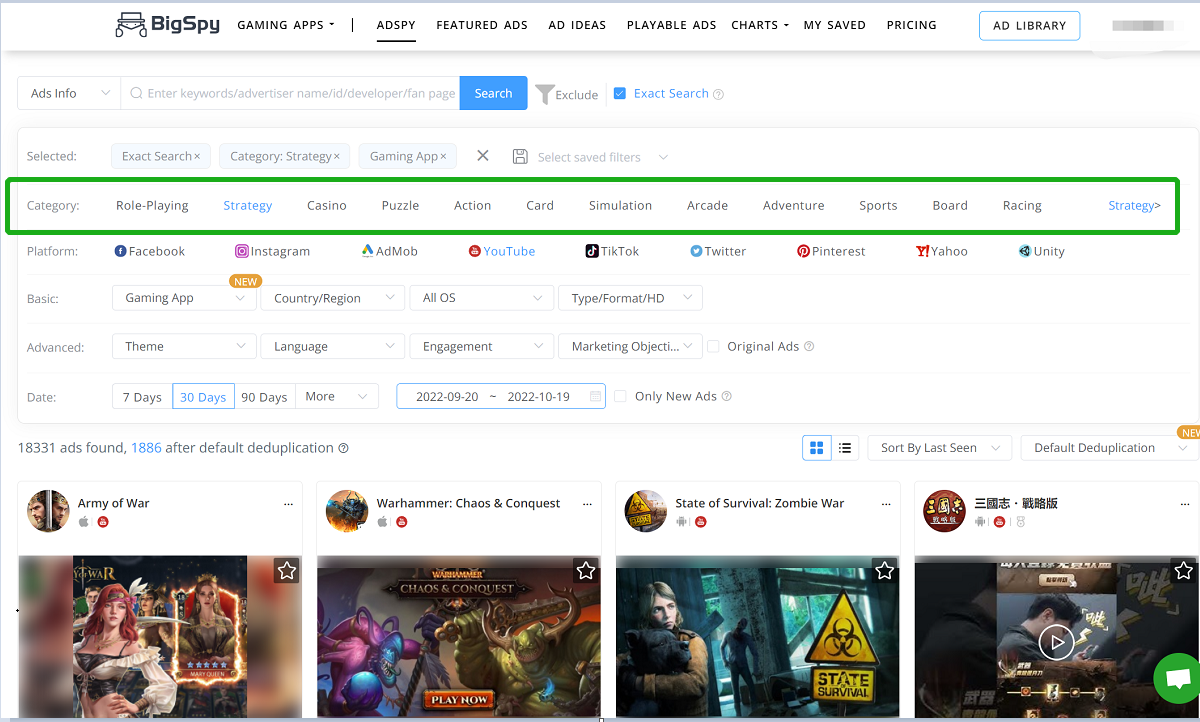This screenshot has height=722, width=1200.
Task: Open the Type/Format/HD dropdown
Action: click(x=630, y=298)
